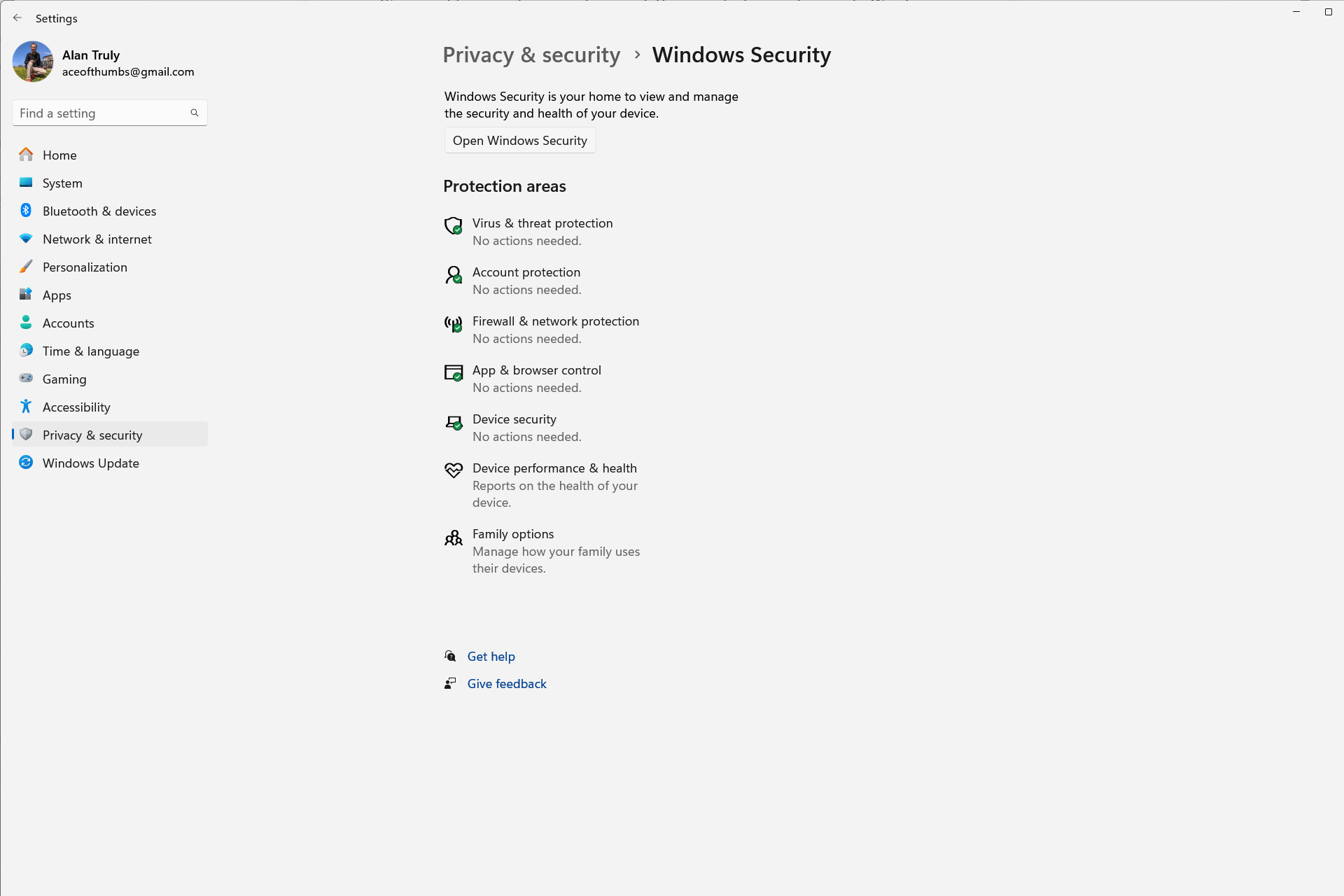The image size is (1344, 896).
Task: Click the back navigation arrow
Action: pos(18,18)
